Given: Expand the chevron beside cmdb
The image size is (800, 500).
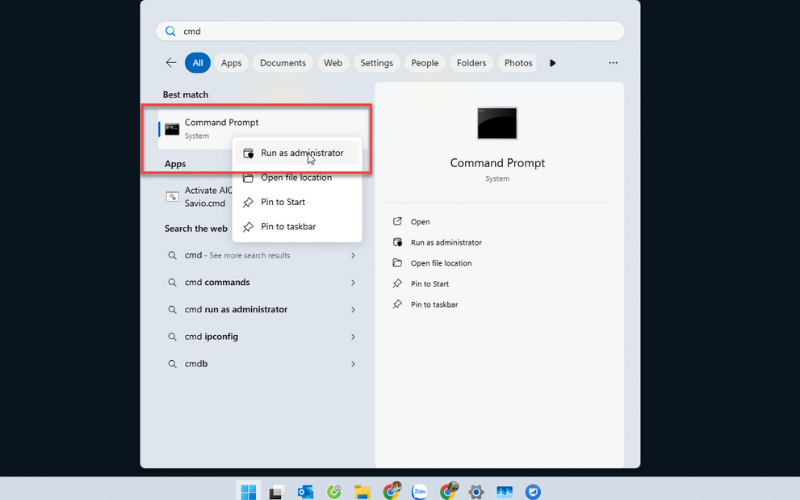Looking at the screenshot, I should (x=353, y=364).
